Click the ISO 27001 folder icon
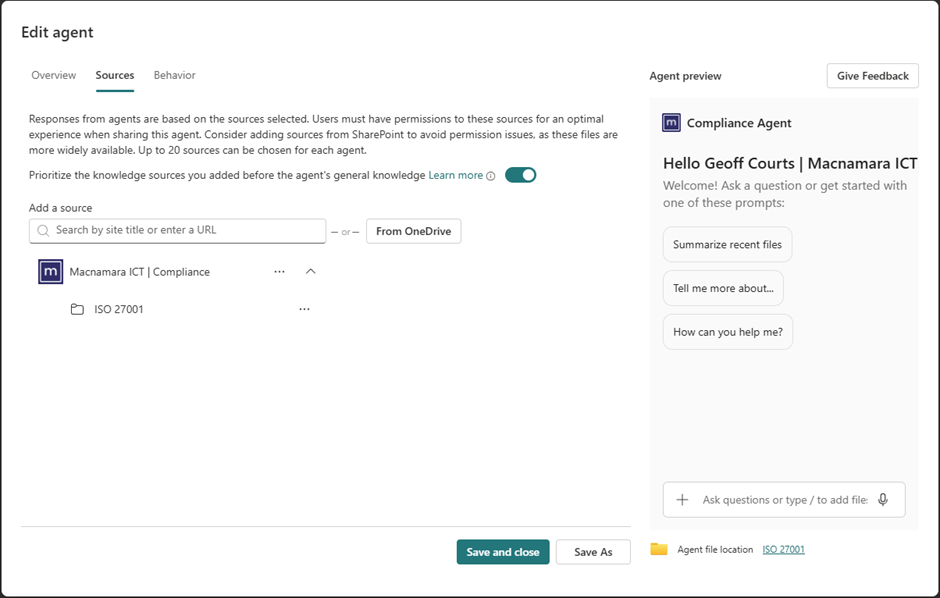 (77, 309)
